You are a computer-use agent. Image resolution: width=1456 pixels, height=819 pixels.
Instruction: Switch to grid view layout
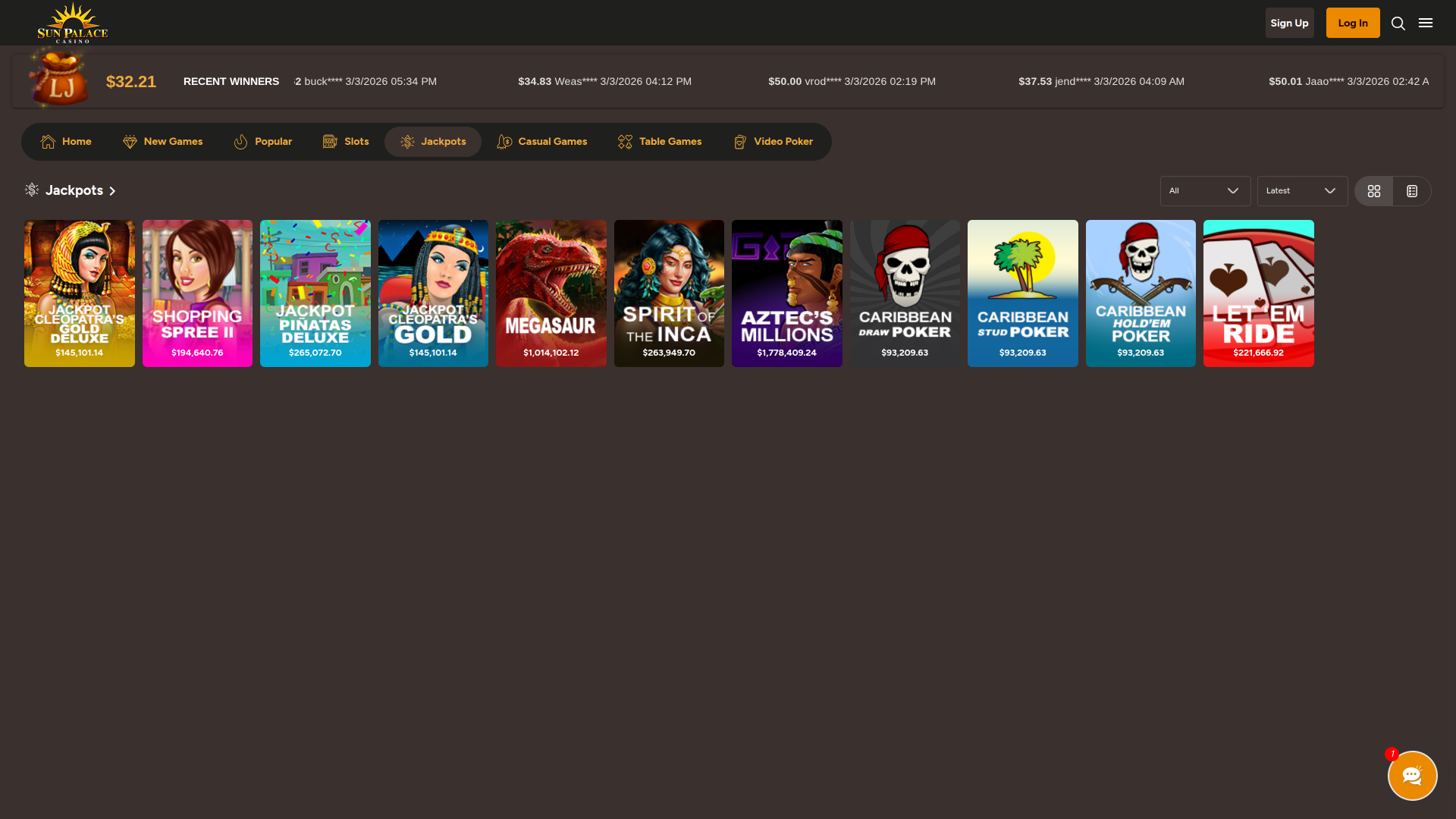click(x=1373, y=191)
